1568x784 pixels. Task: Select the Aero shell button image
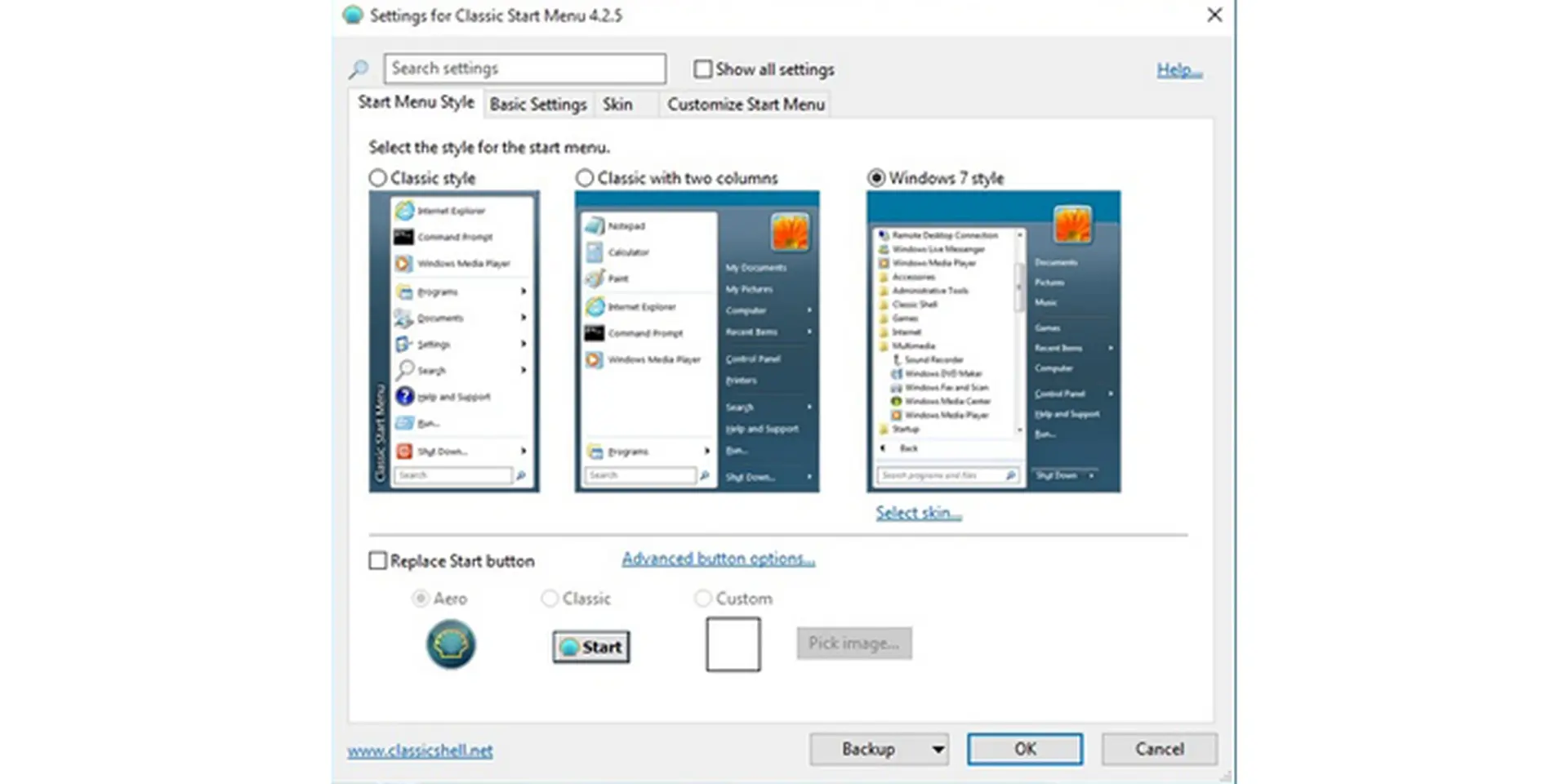coord(451,644)
